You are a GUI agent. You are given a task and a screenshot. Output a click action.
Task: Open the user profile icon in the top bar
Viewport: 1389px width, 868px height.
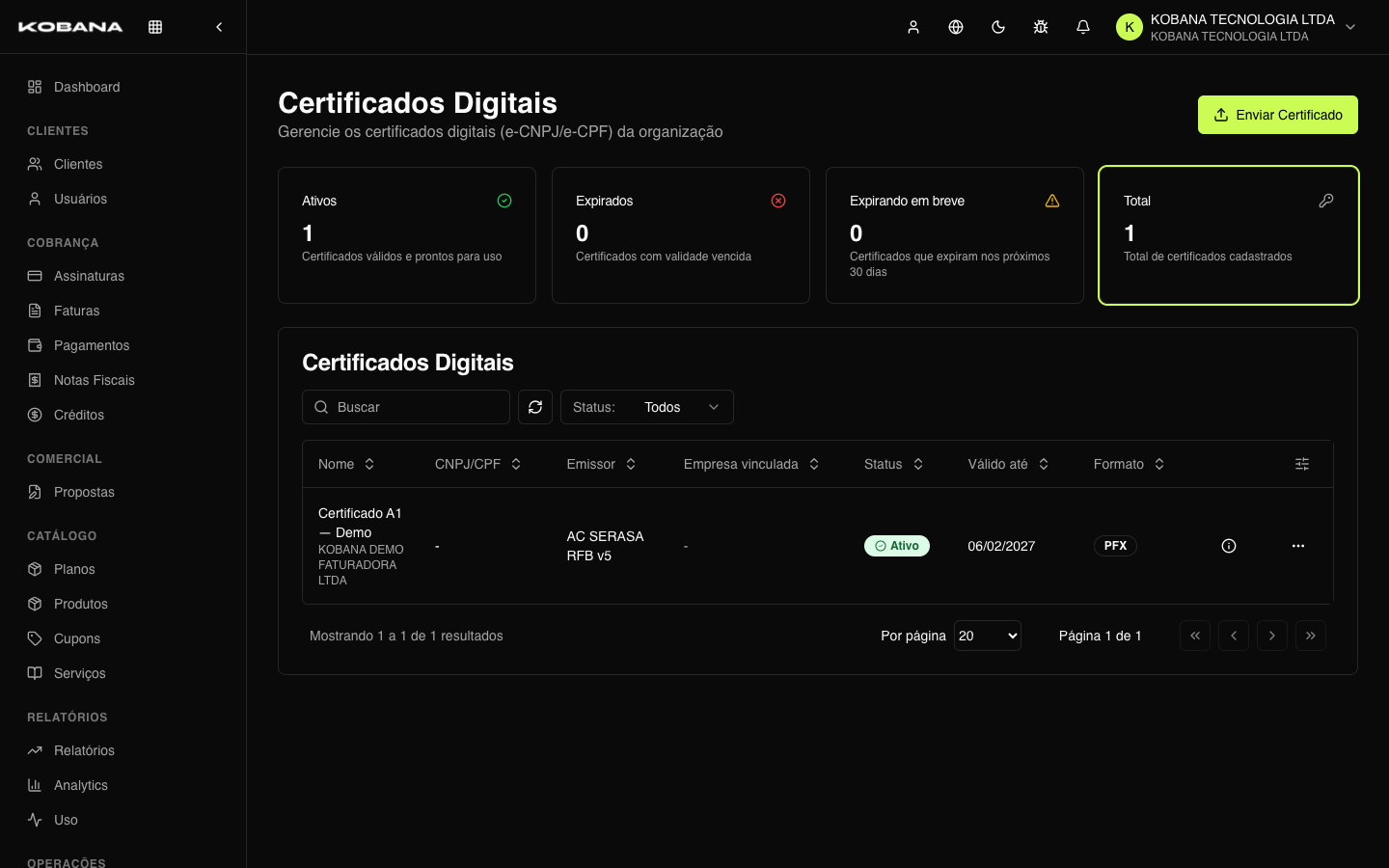point(913,27)
